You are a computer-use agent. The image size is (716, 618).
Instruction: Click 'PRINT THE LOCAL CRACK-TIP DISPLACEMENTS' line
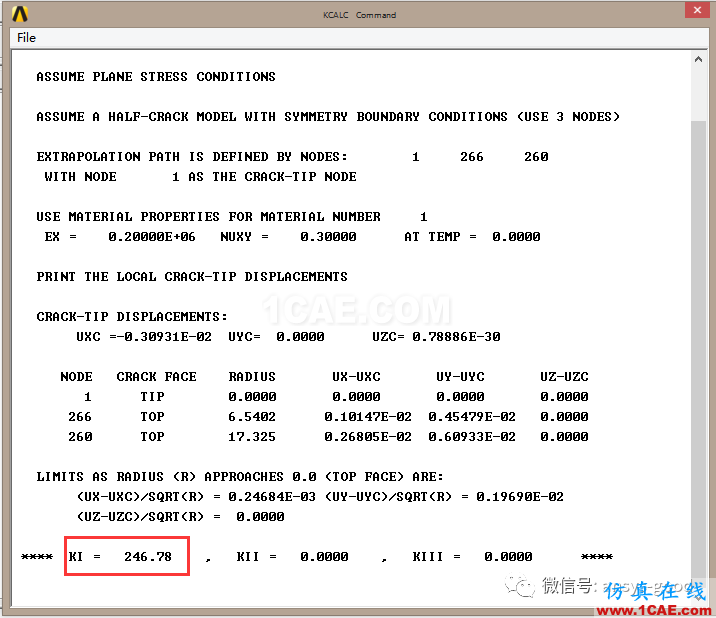pyautogui.click(x=192, y=277)
